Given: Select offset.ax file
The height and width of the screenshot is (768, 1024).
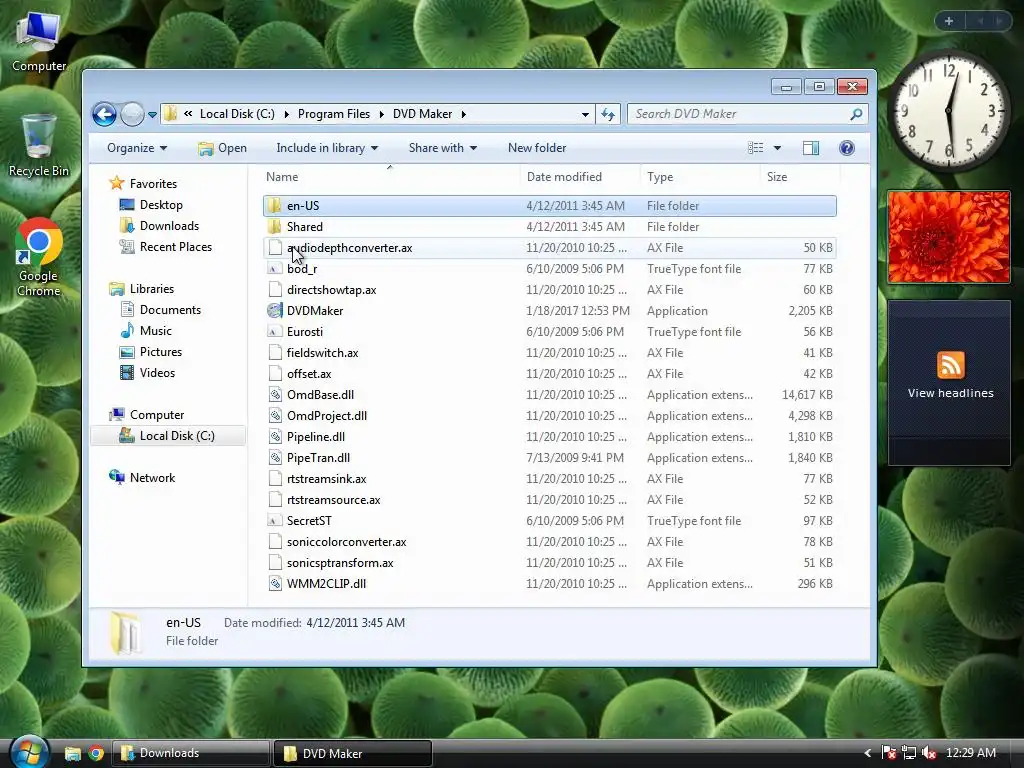Looking at the screenshot, I should pos(550,374).
